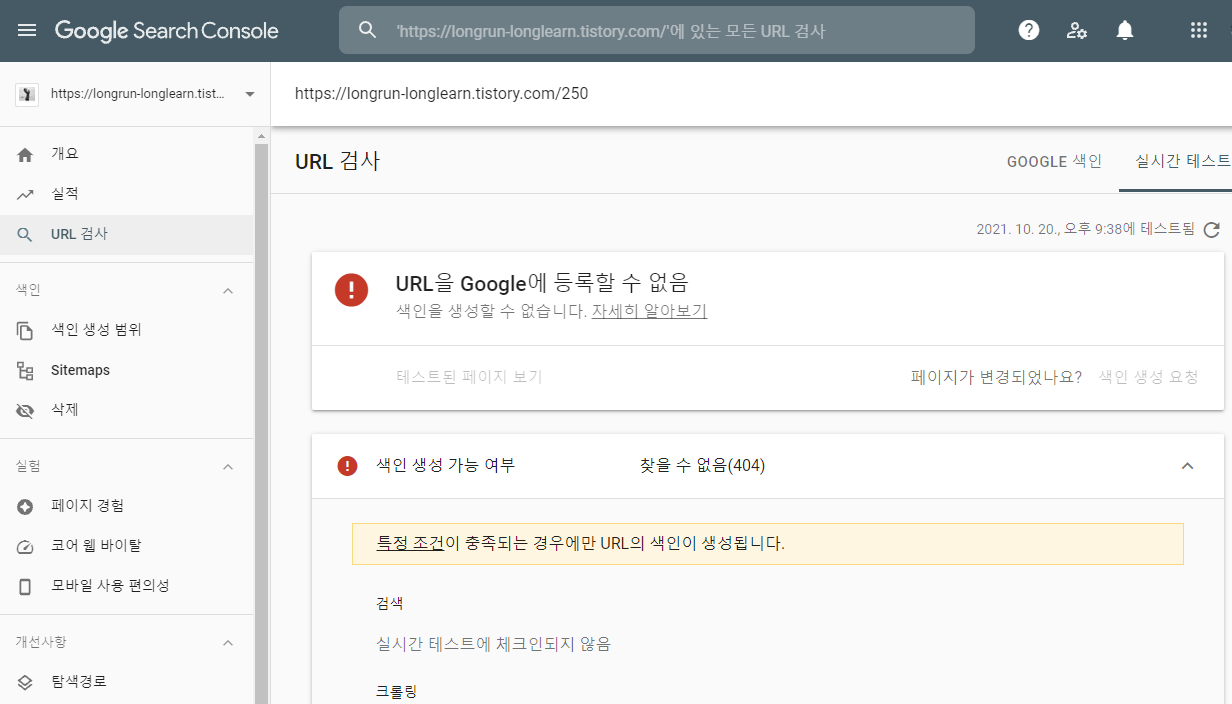This screenshot has height=704, width=1232.
Task: Collapse the 색인 생성 가능 여부 panel
Action: tap(1187, 466)
